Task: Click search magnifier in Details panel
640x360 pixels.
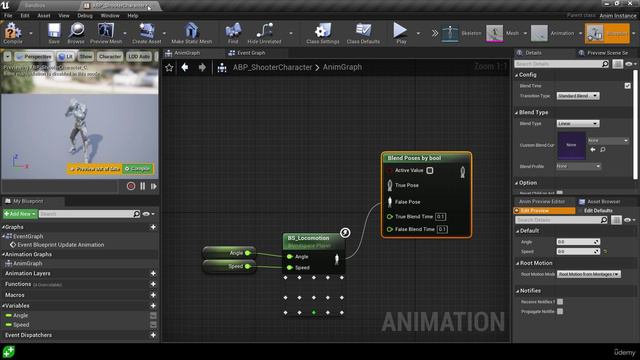Action: coord(605,64)
